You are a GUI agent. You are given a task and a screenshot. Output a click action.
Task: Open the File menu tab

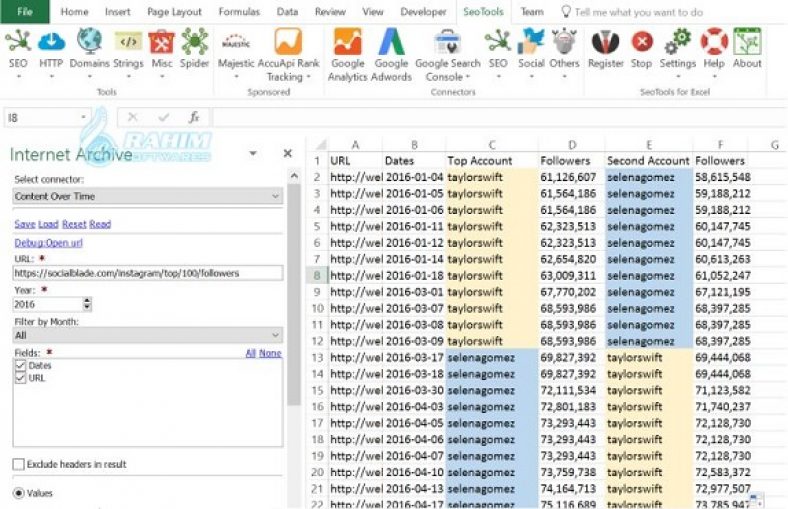[25, 12]
